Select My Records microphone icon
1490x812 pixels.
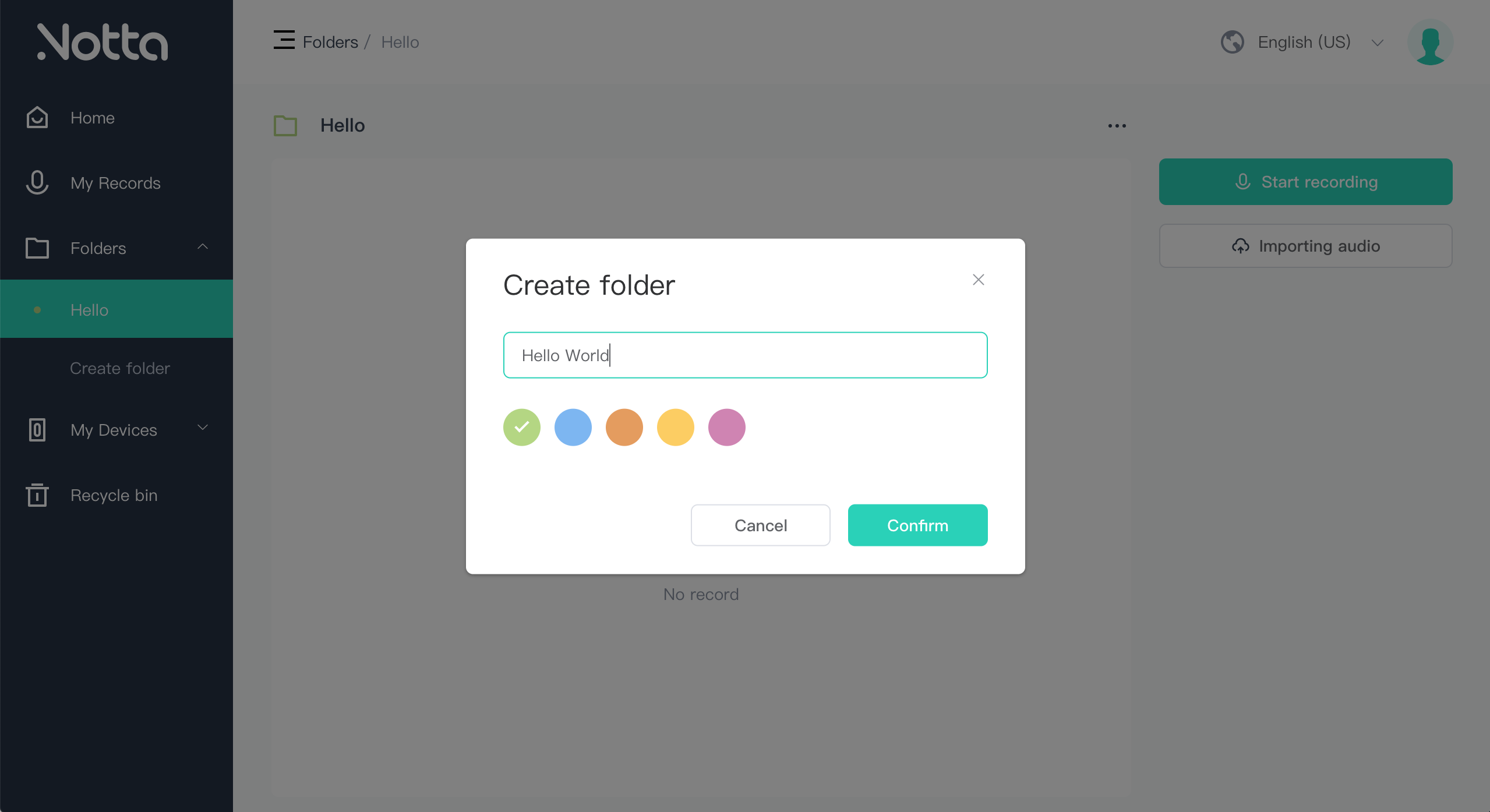[37, 182]
